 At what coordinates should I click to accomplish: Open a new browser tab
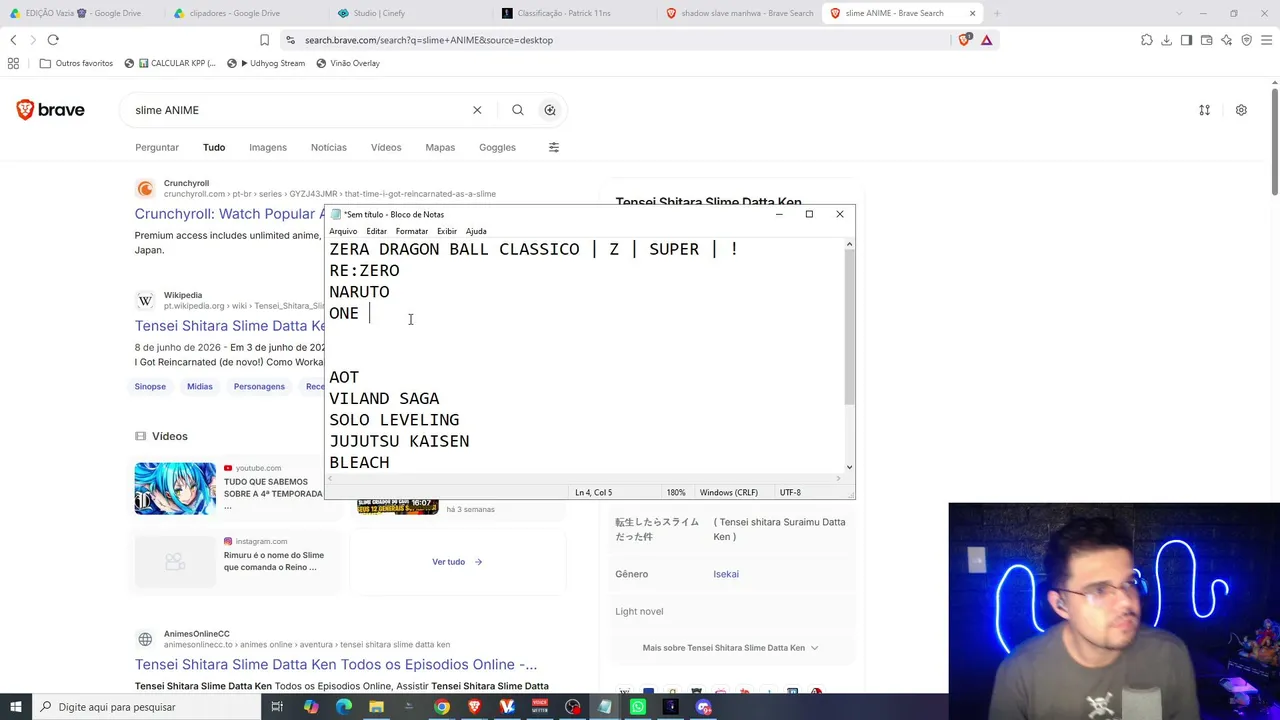[x=997, y=13]
